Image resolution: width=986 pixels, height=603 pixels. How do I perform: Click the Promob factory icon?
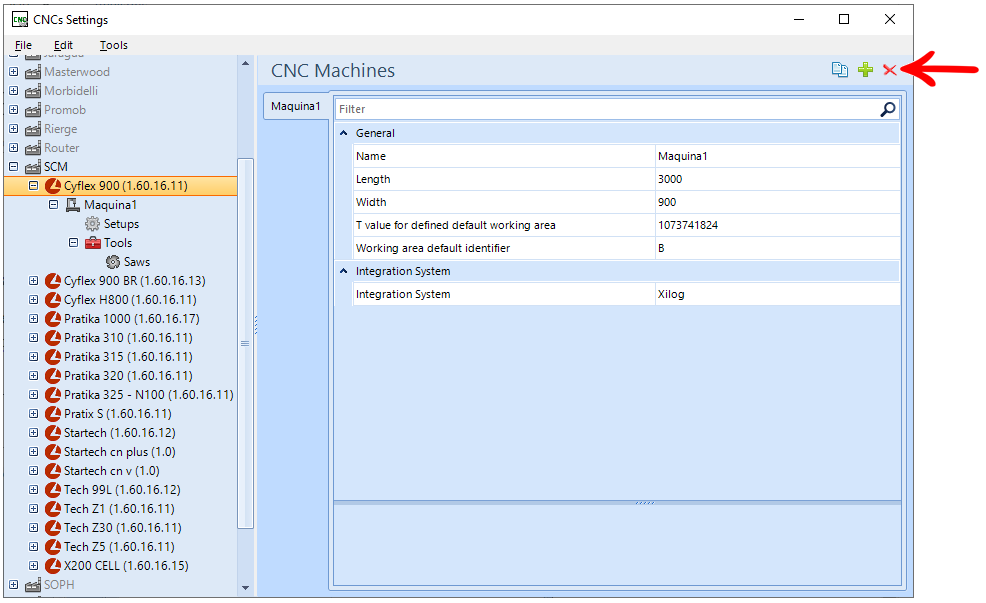click(x=33, y=110)
